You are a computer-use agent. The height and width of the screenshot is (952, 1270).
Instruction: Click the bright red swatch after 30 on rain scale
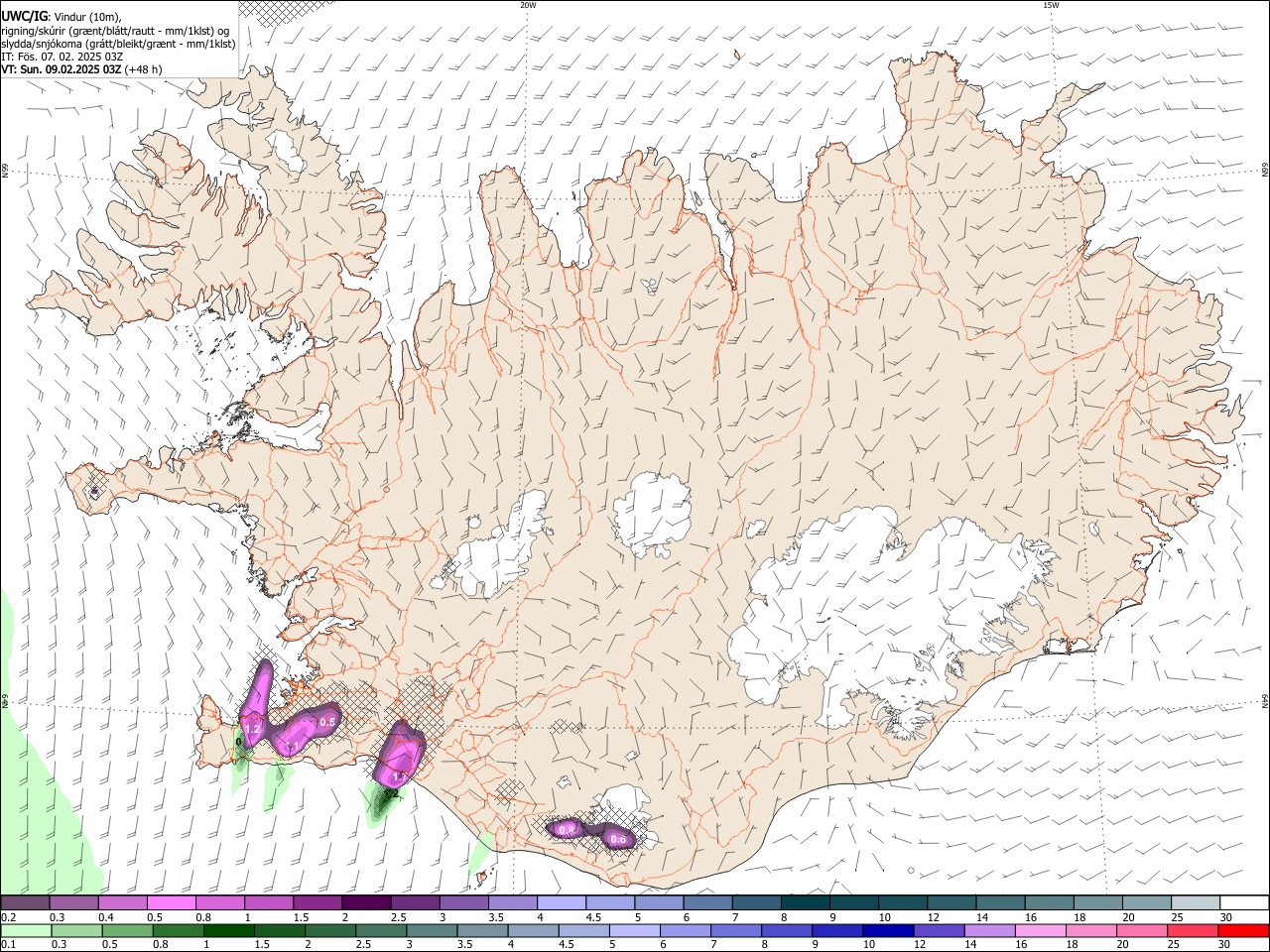[1242, 931]
